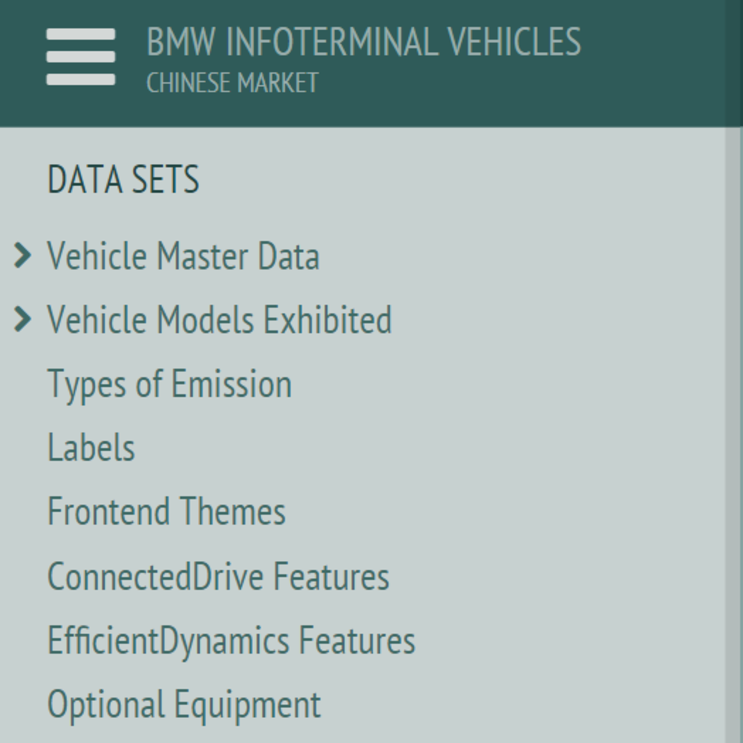
Task: Open ConnectedDrive Features data set
Action: point(218,577)
